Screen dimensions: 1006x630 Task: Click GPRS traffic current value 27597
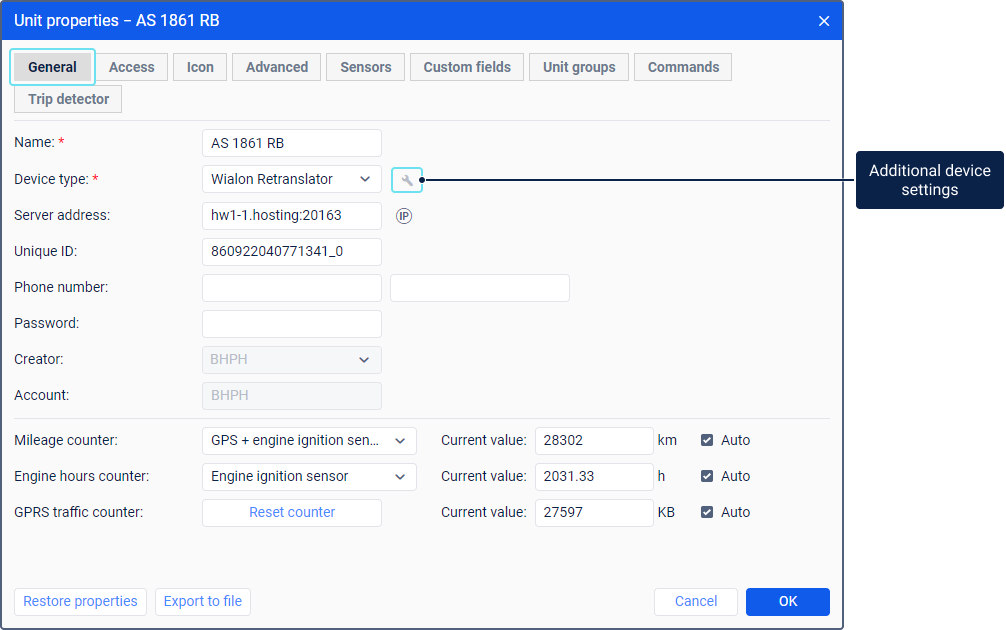[x=594, y=513]
